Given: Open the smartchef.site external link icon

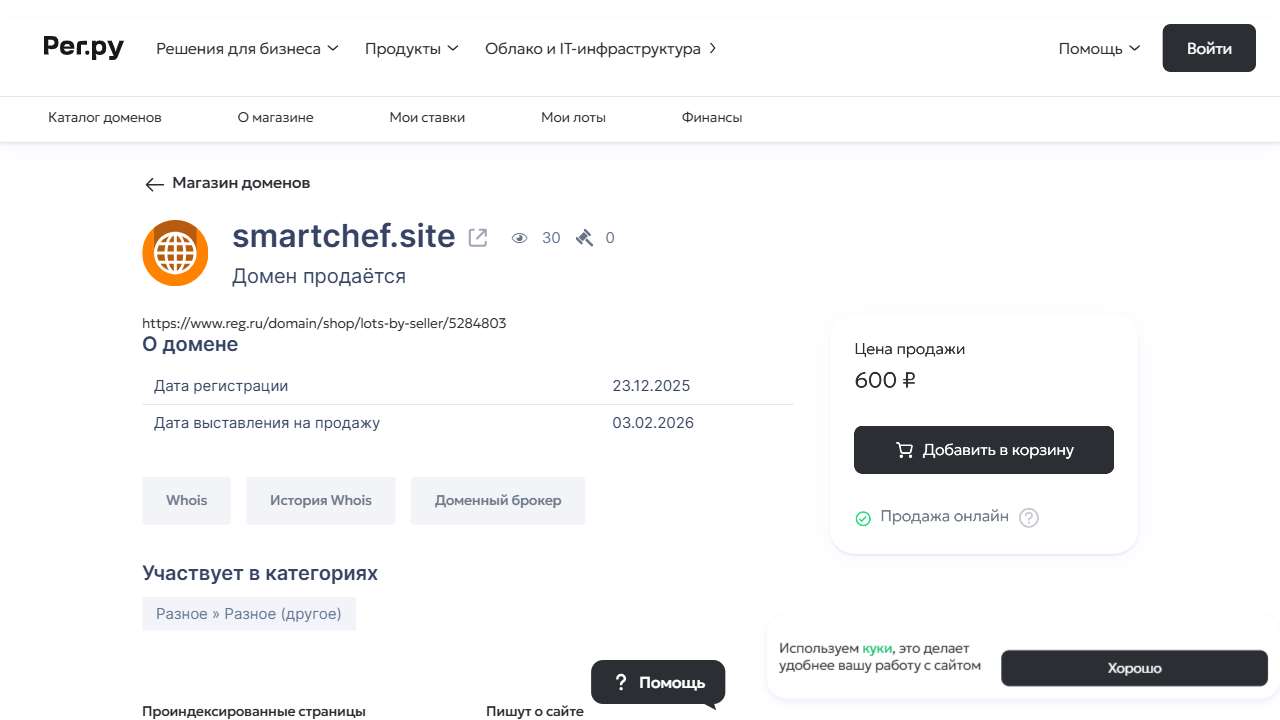Looking at the screenshot, I should pos(477,237).
